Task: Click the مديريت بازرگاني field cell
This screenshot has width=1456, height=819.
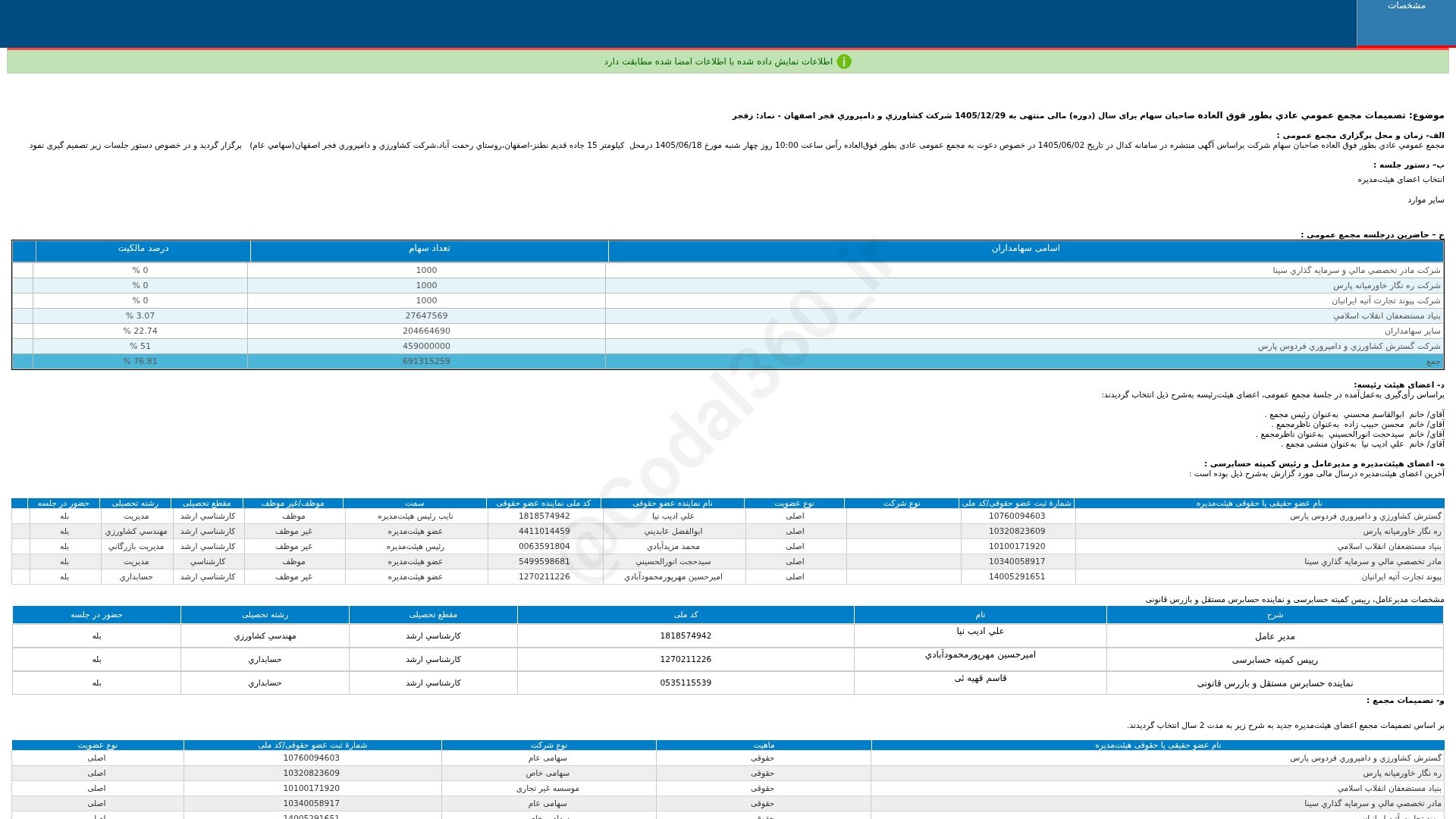Action: coord(136,547)
